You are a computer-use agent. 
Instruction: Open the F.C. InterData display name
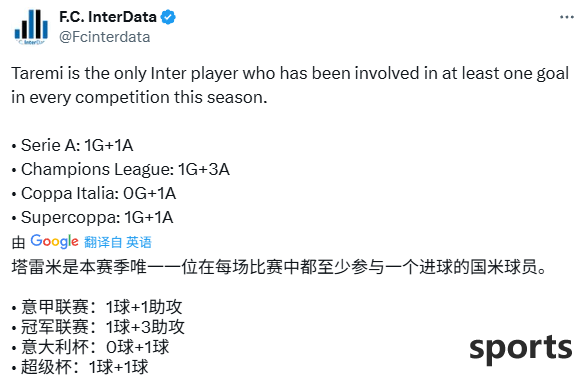click(107, 17)
